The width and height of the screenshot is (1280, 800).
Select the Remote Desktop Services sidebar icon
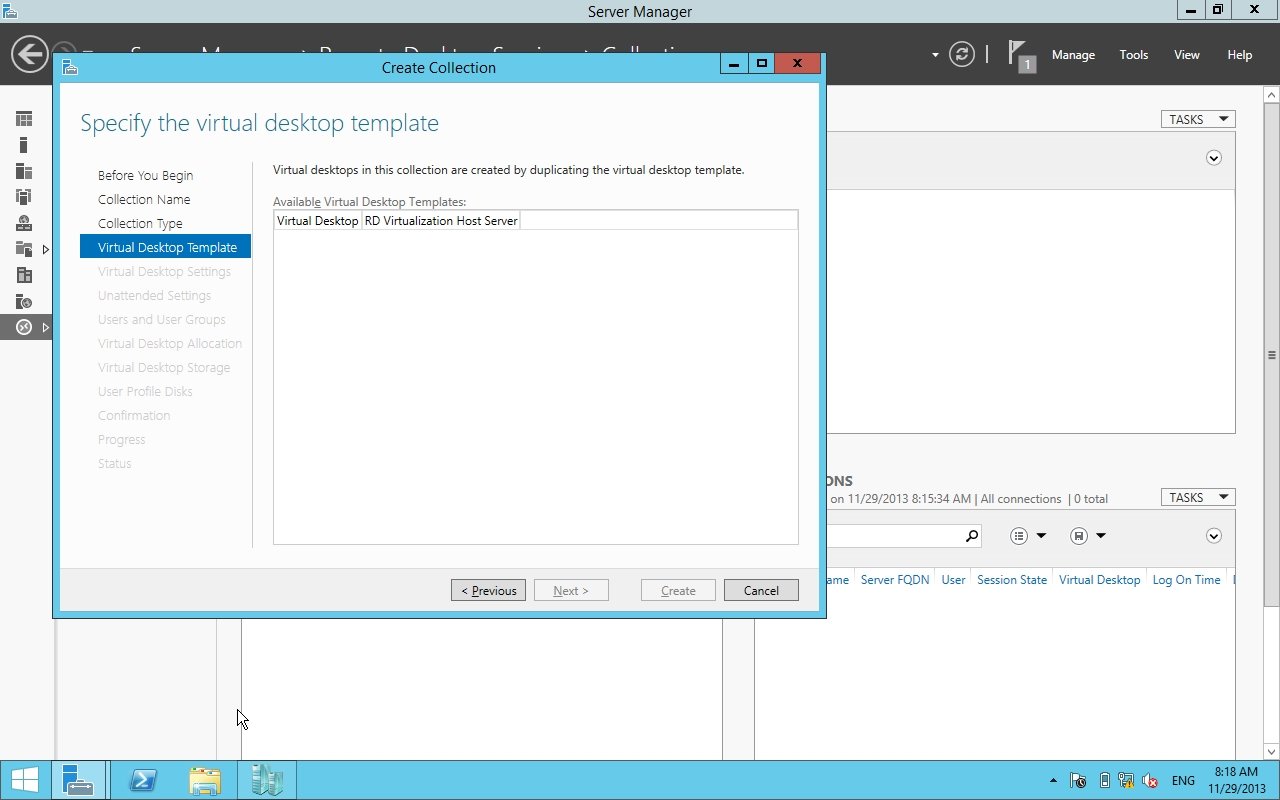24,327
